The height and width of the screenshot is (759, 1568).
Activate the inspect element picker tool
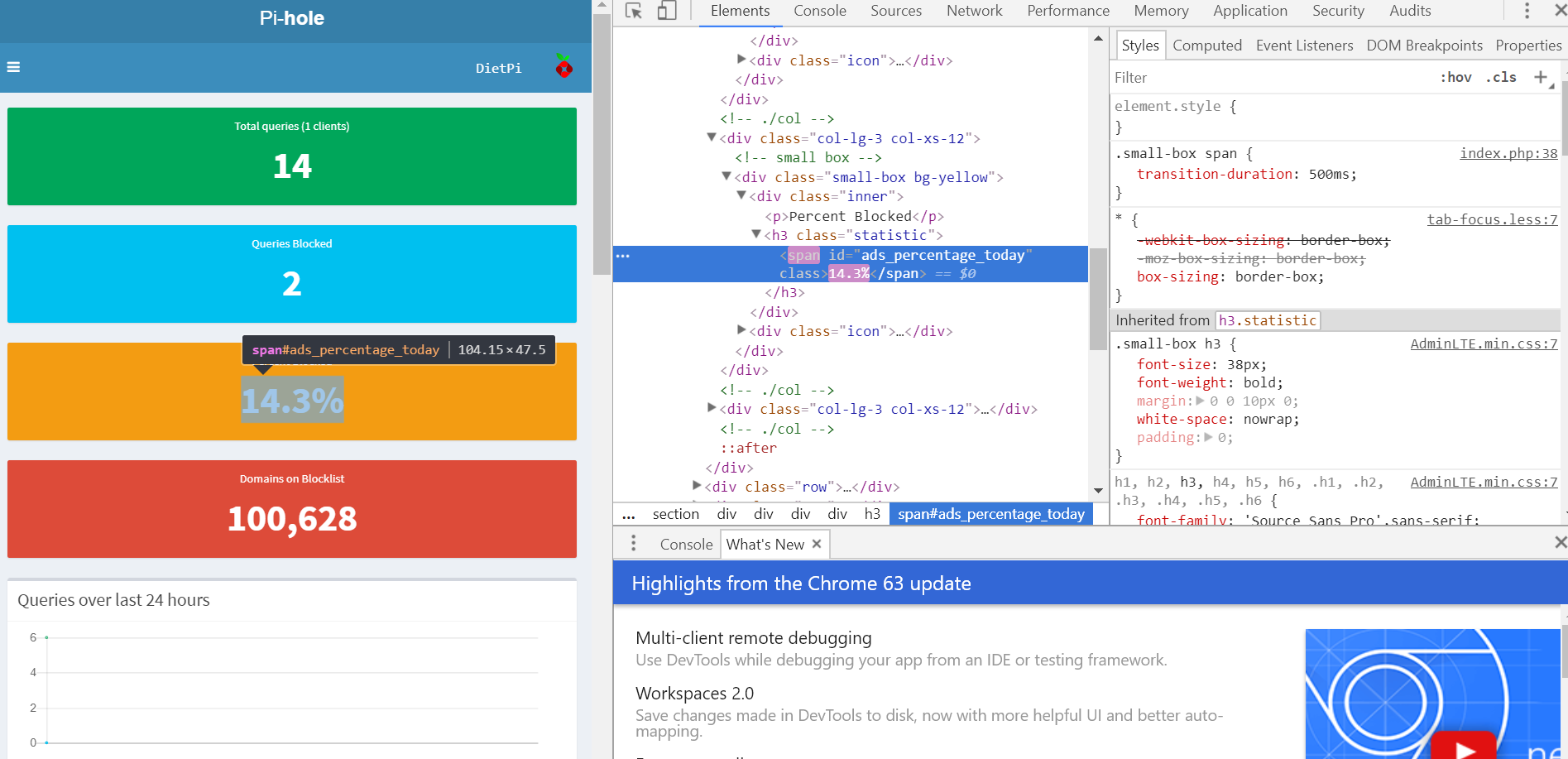pyautogui.click(x=634, y=11)
